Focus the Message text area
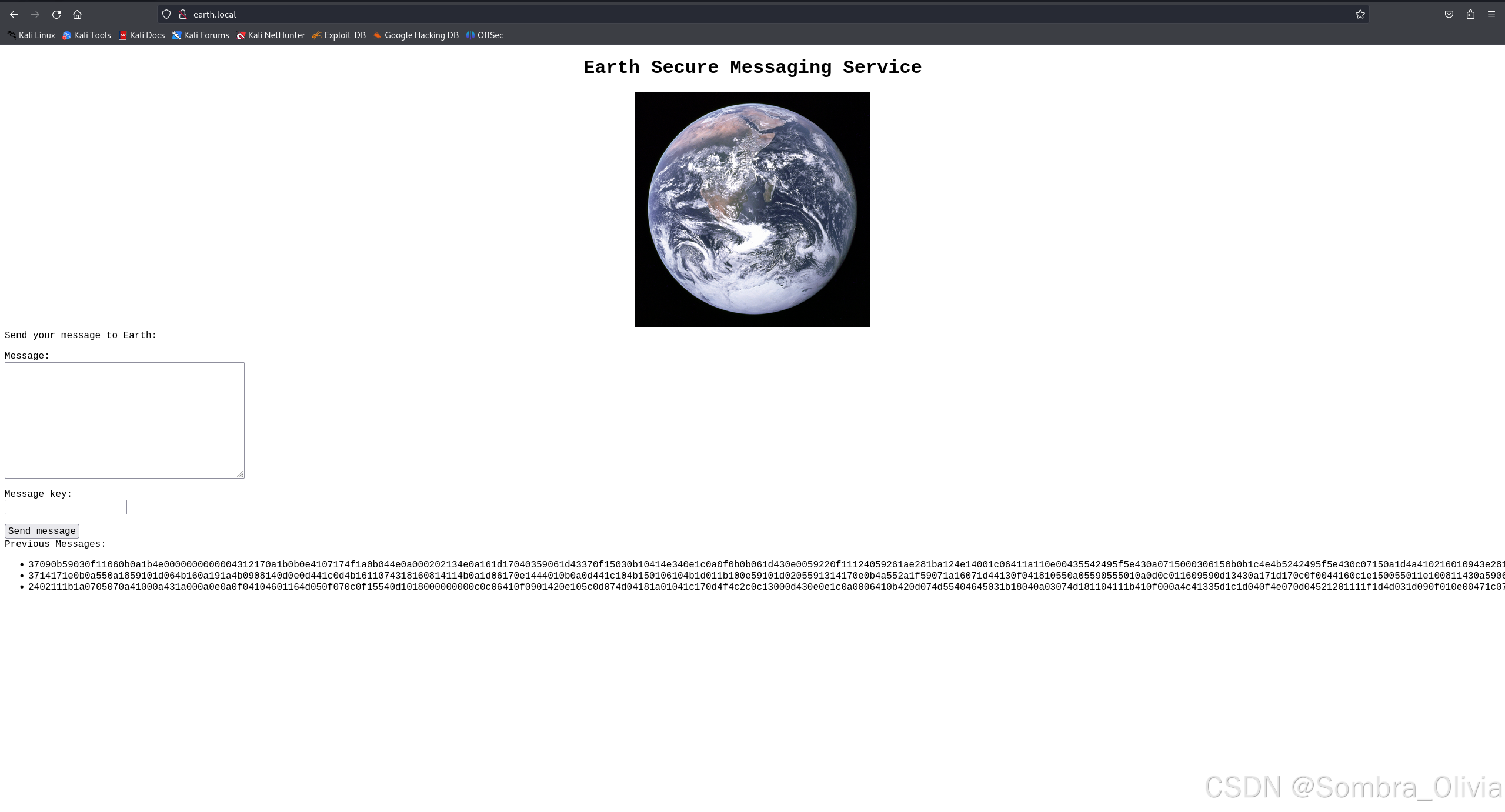 124,420
